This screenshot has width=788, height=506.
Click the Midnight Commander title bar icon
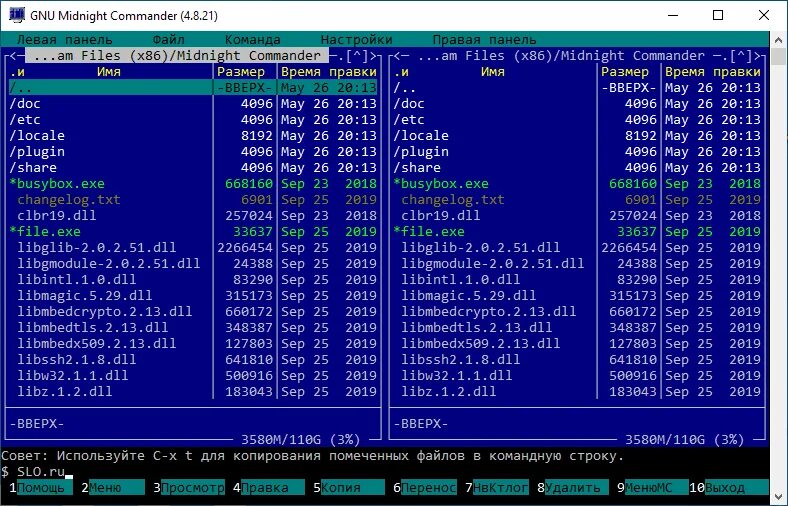tap(17, 15)
